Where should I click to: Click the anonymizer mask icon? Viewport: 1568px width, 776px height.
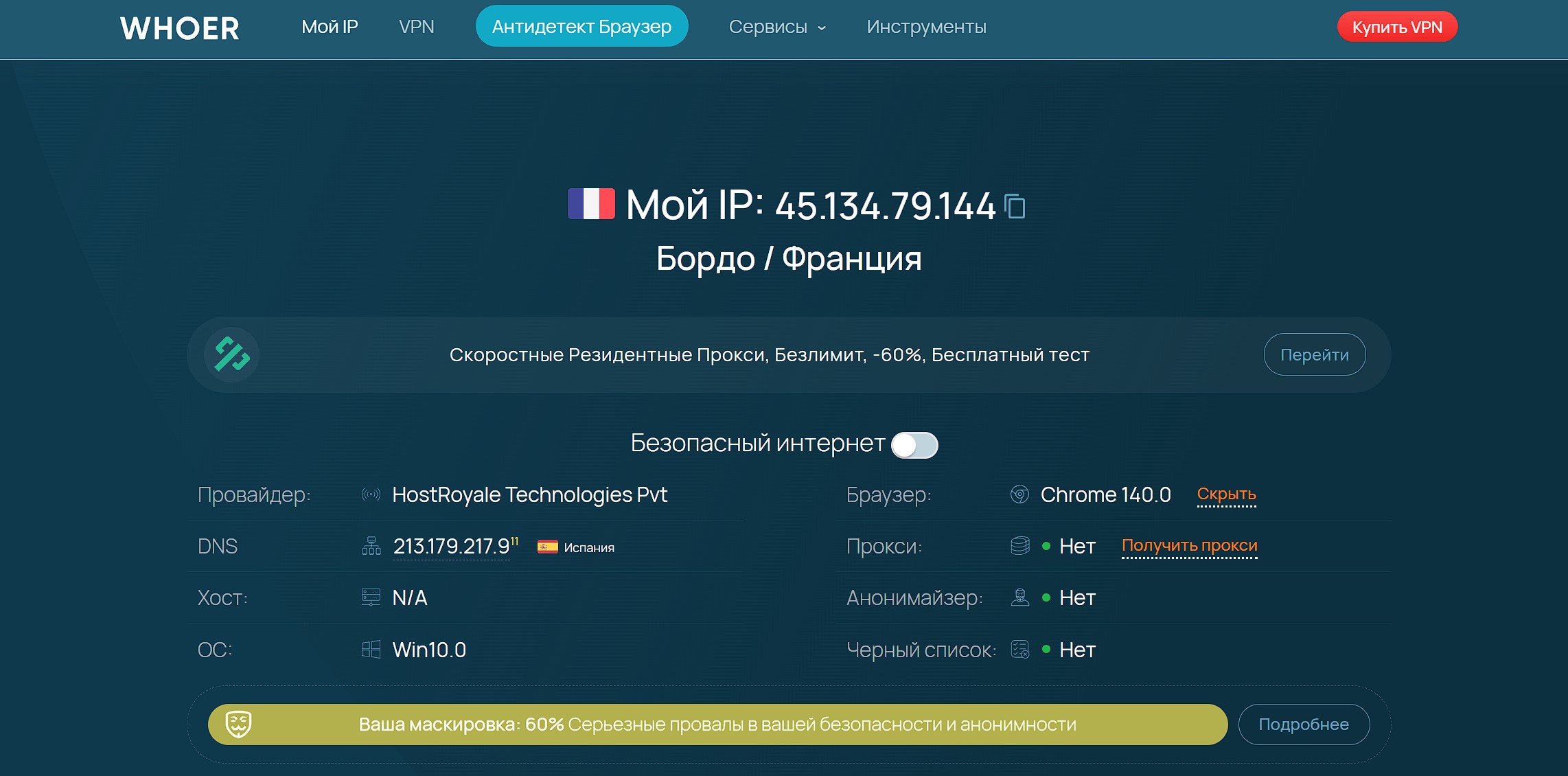tap(1021, 597)
